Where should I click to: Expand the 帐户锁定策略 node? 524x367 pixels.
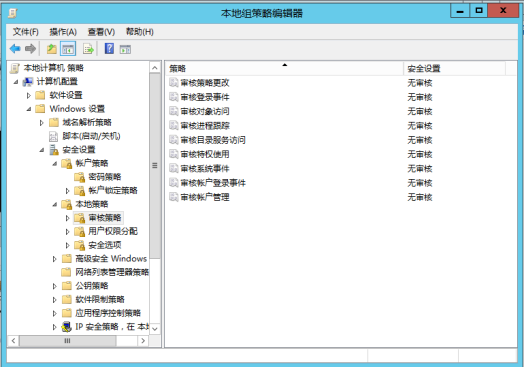pos(68,191)
